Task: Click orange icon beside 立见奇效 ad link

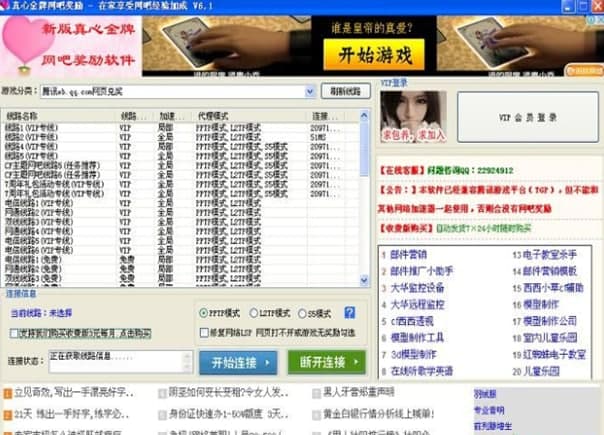Action: tap(8, 393)
